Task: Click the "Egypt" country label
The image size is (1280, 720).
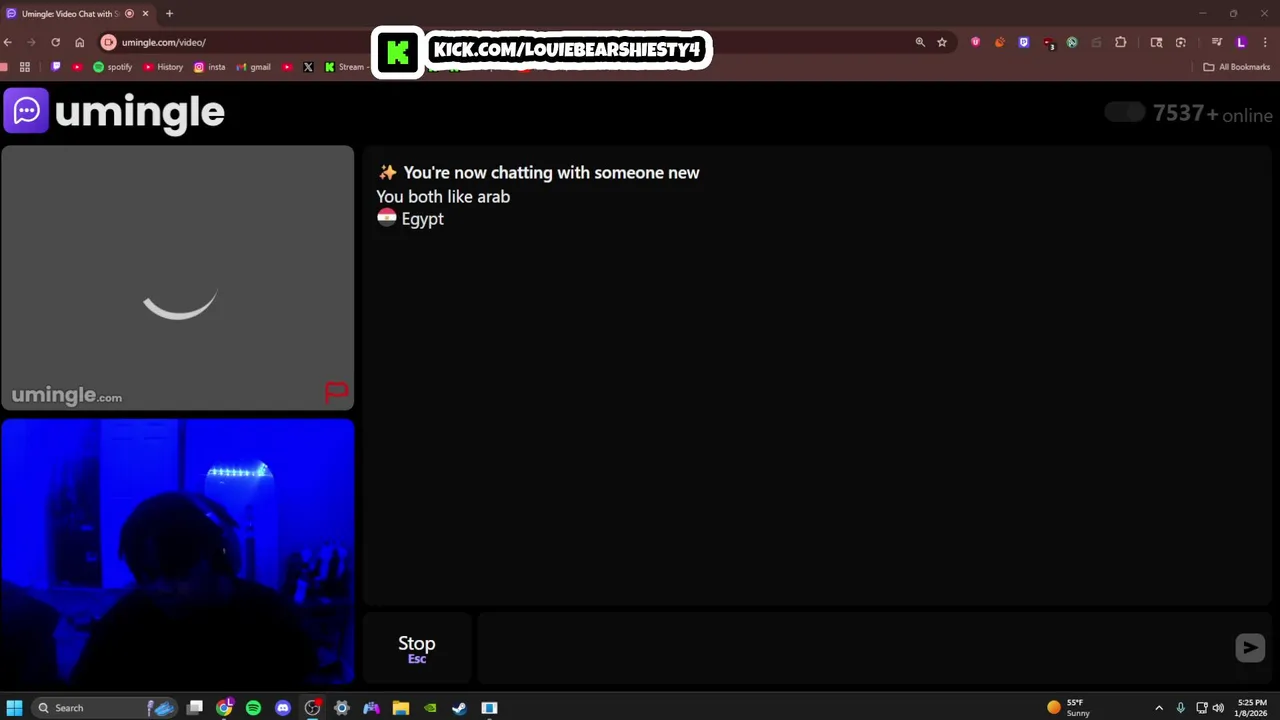Action: coord(422,219)
